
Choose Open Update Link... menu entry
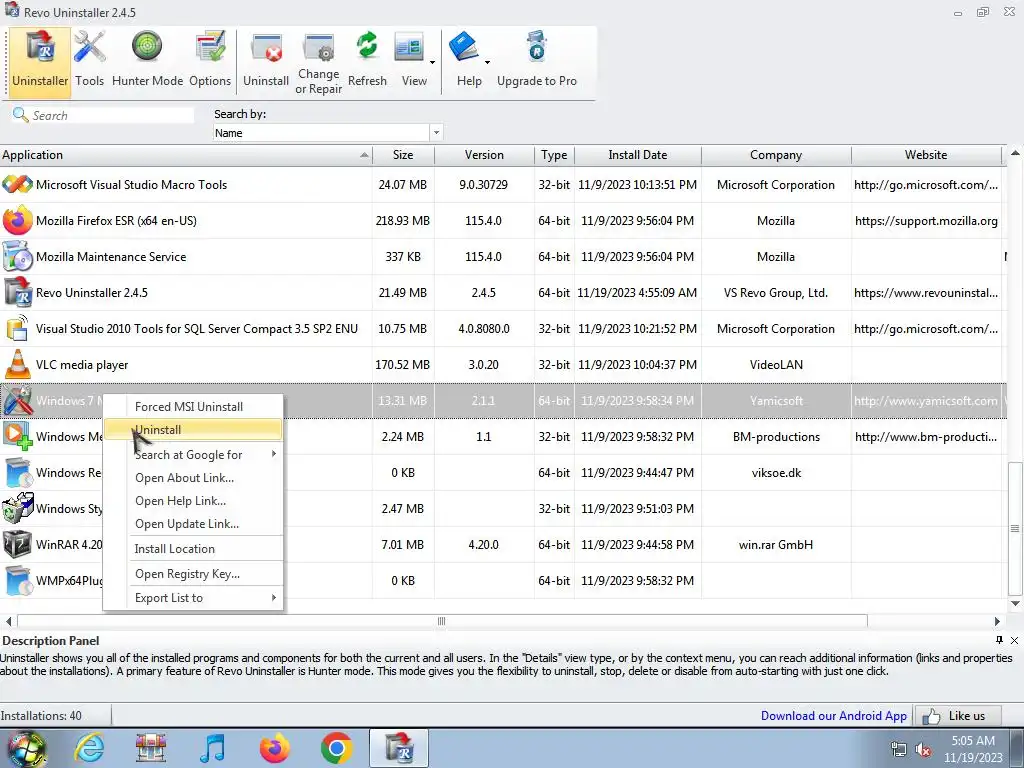193,524
